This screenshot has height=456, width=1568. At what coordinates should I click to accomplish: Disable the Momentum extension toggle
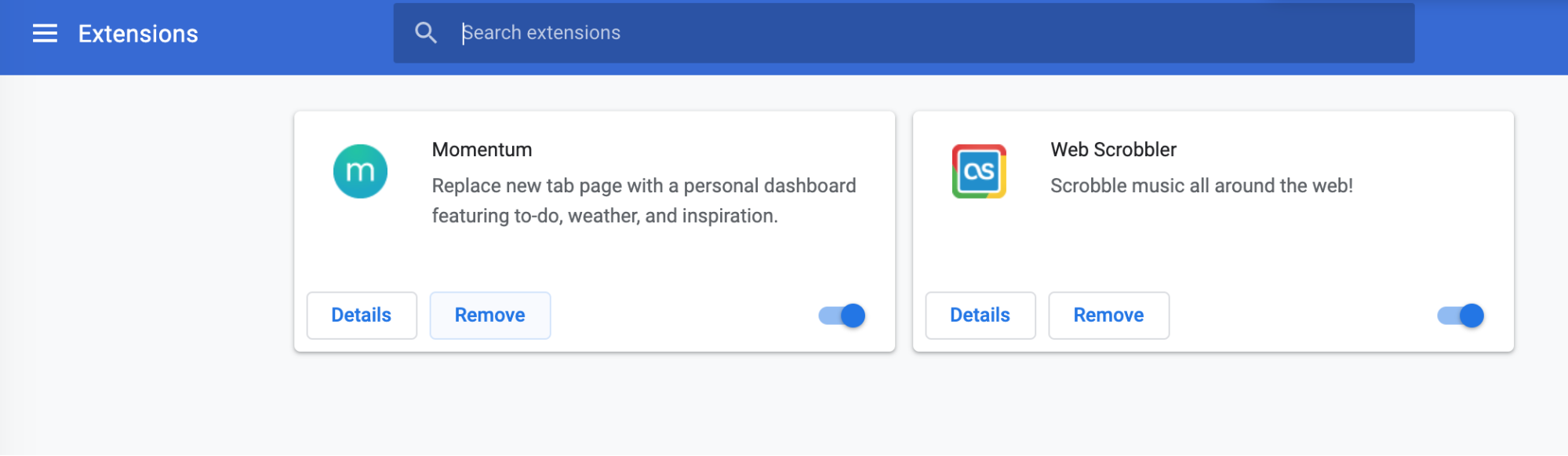[842, 316]
